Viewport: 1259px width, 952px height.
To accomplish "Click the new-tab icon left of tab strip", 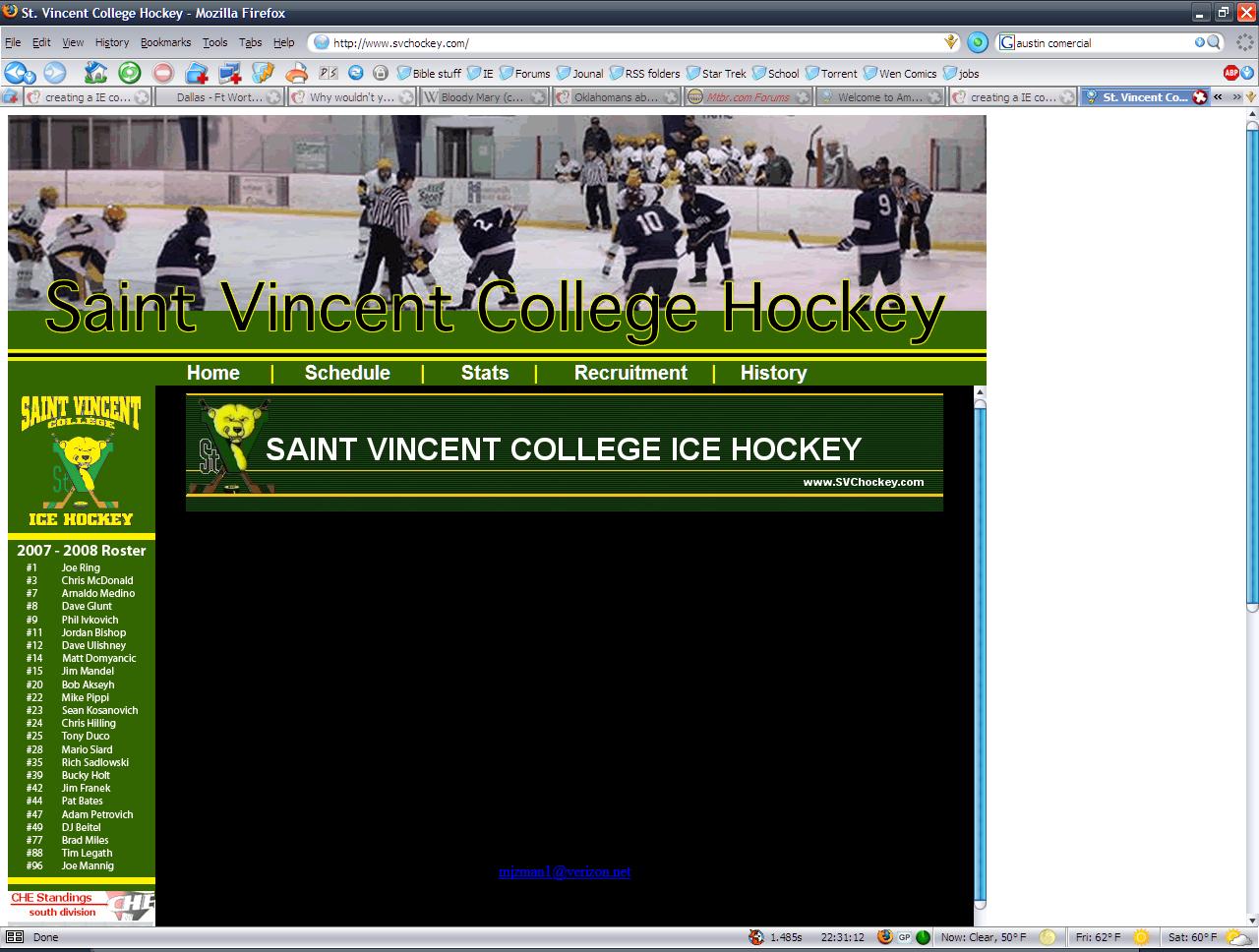I will (11, 96).
